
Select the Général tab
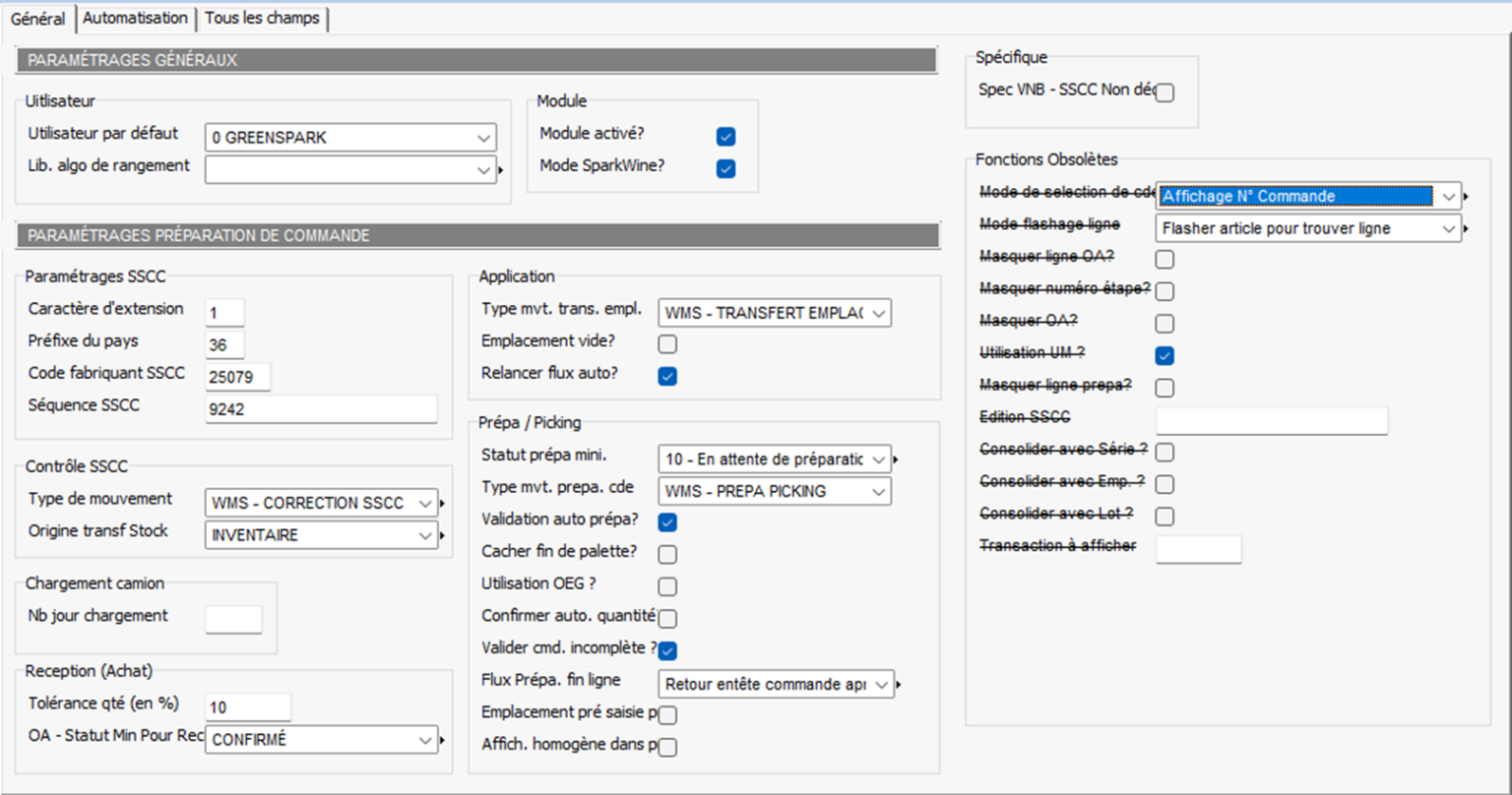point(37,19)
